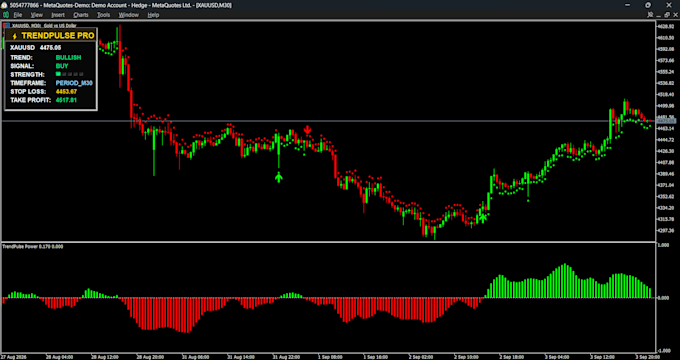Click the XAUUSD price 4475.05 in panel
This screenshot has width=680, height=360.
click(x=35, y=48)
